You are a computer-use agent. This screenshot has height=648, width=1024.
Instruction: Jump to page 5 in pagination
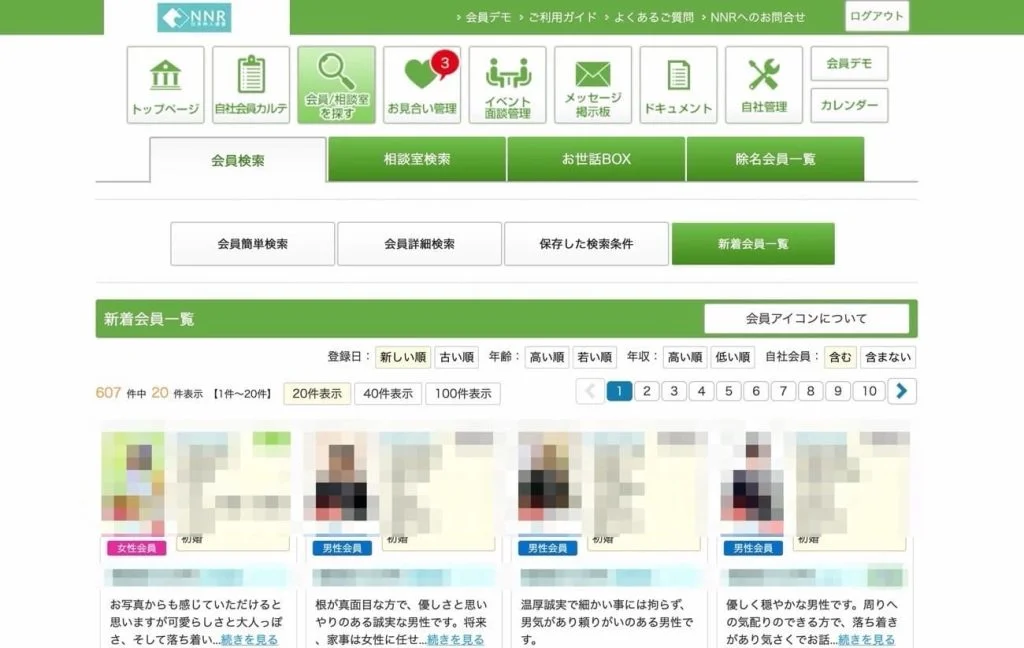(728, 393)
